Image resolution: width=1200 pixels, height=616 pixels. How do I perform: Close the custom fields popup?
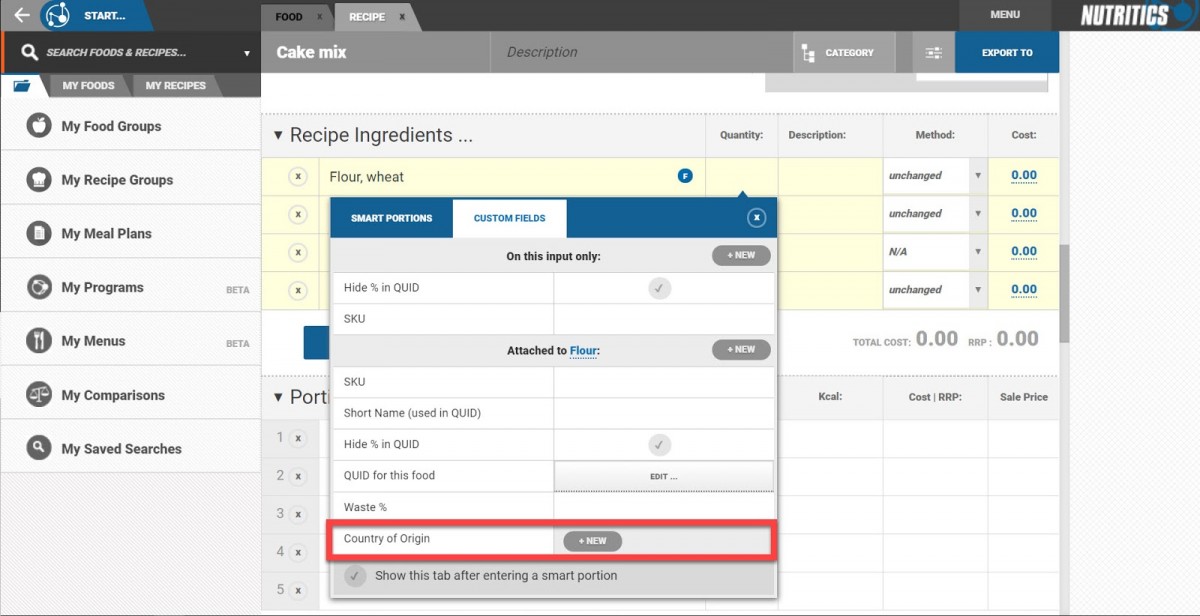[757, 217]
